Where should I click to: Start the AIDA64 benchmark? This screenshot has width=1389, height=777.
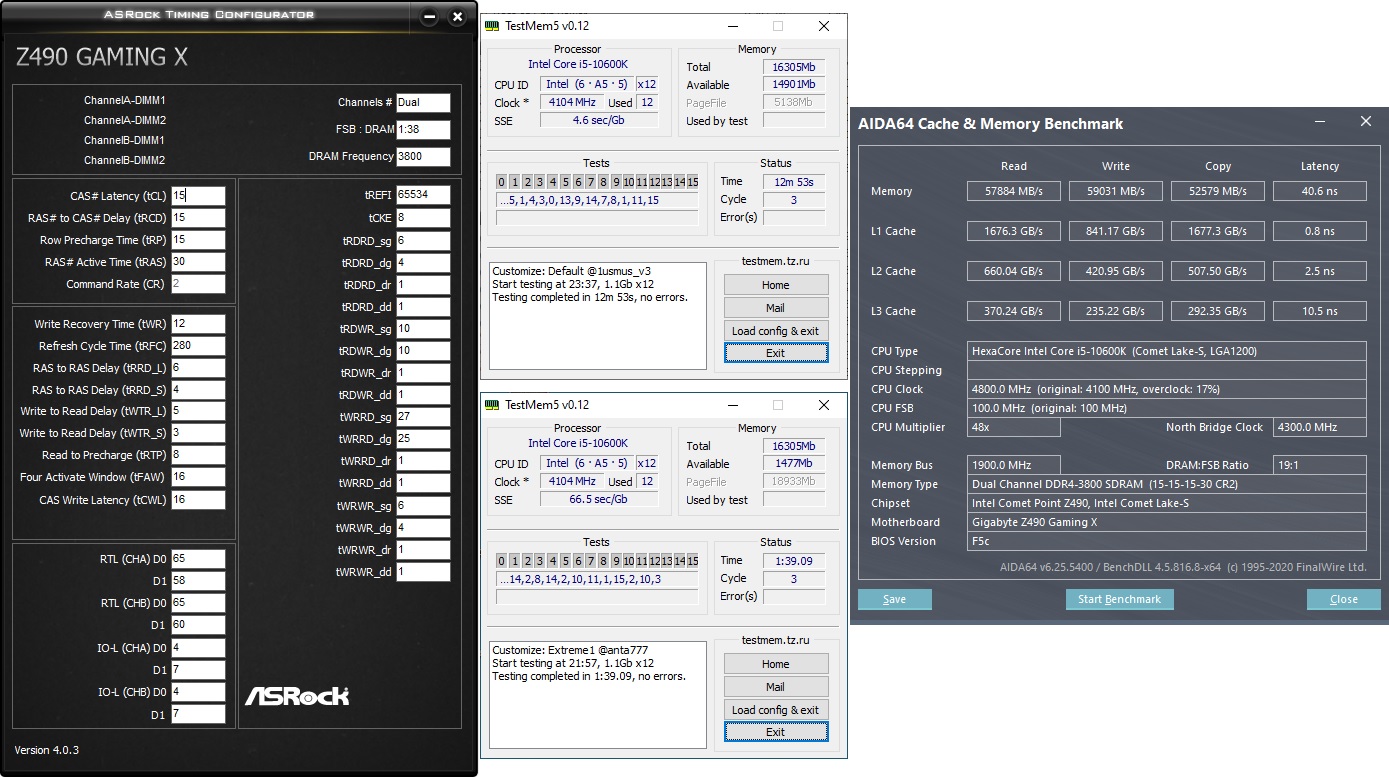[1119, 599]
